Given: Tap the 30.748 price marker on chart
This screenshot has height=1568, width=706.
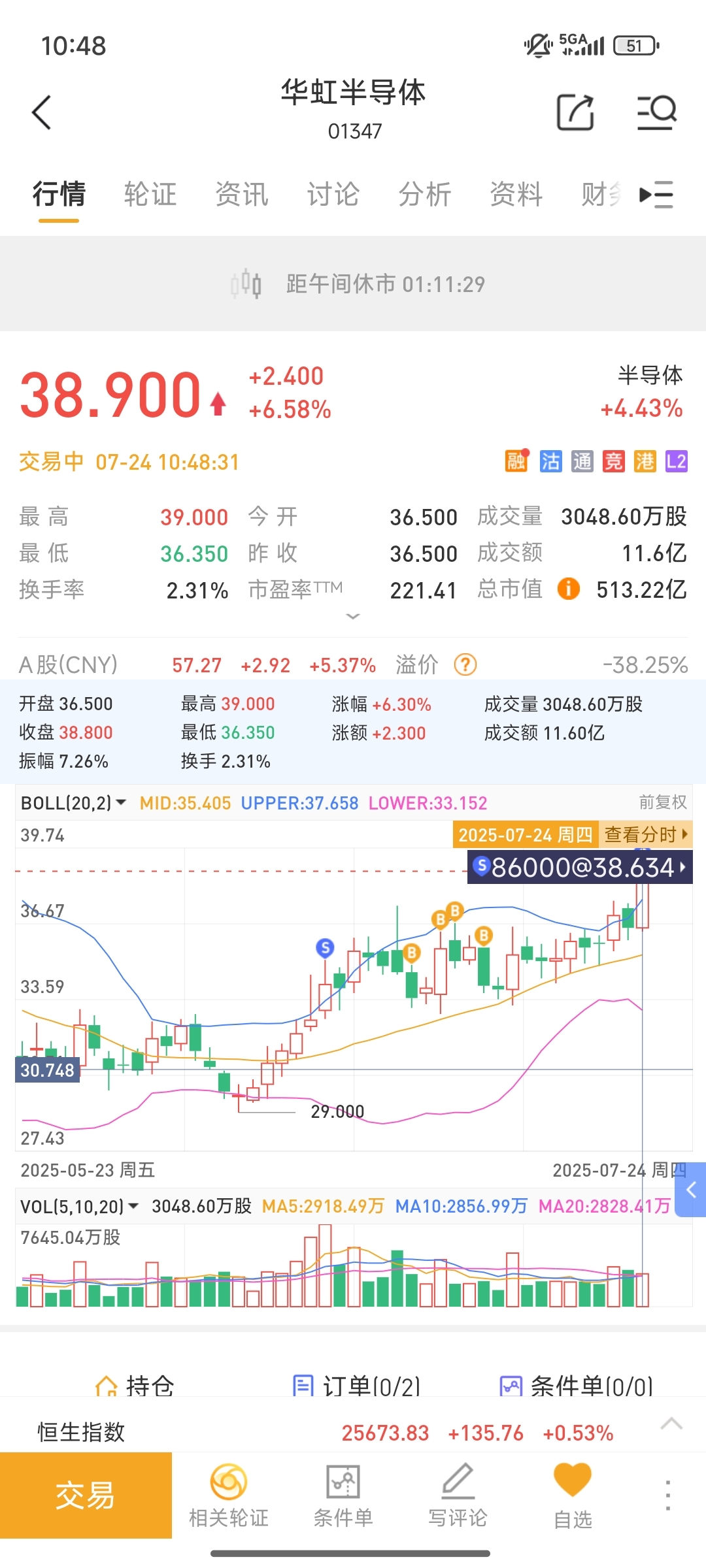Looking at the screenshot, I should pyautogui.click(x=47, y=1070).
